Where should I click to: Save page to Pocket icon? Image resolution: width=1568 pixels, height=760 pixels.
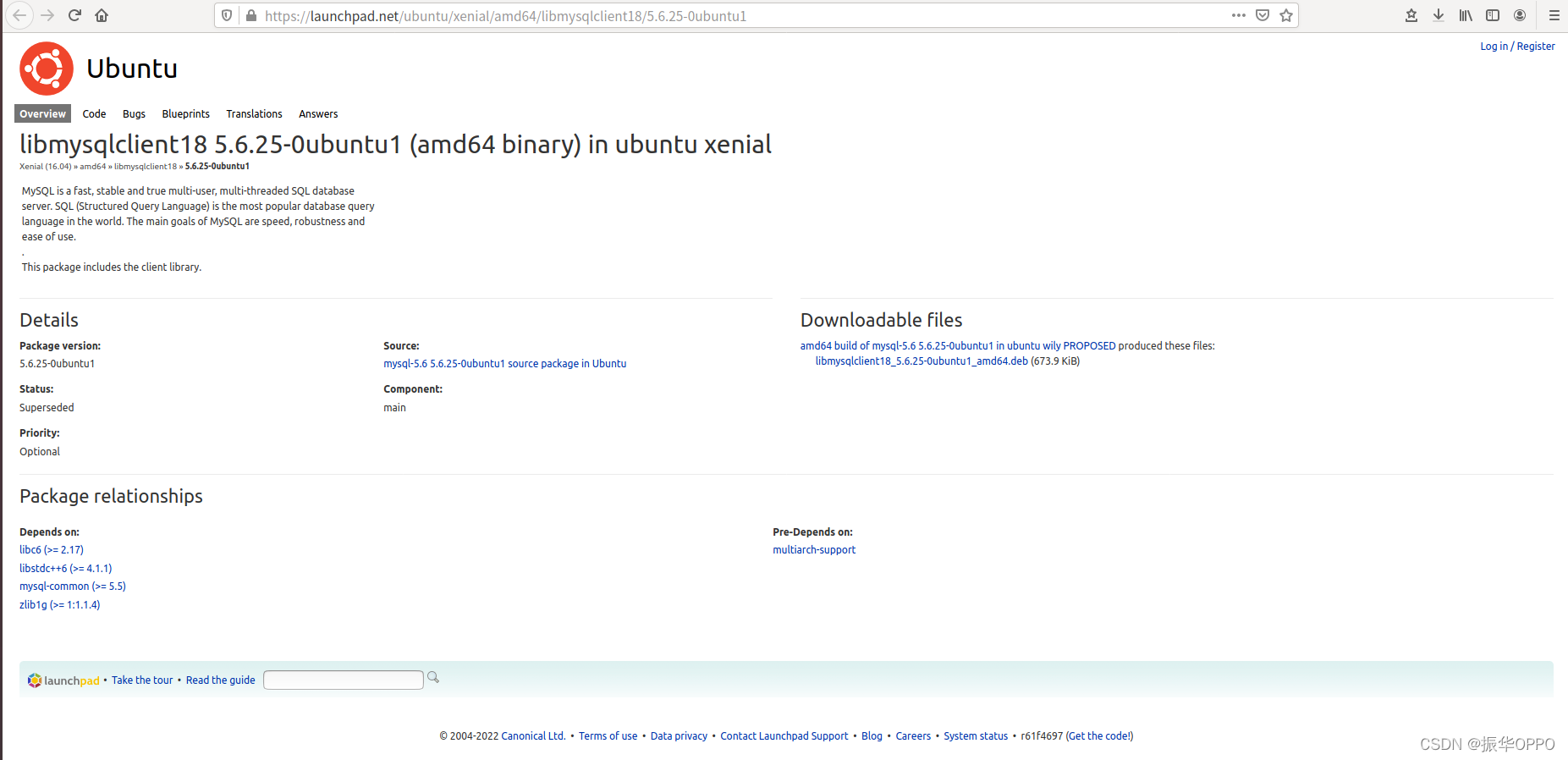click(1263, 15)
